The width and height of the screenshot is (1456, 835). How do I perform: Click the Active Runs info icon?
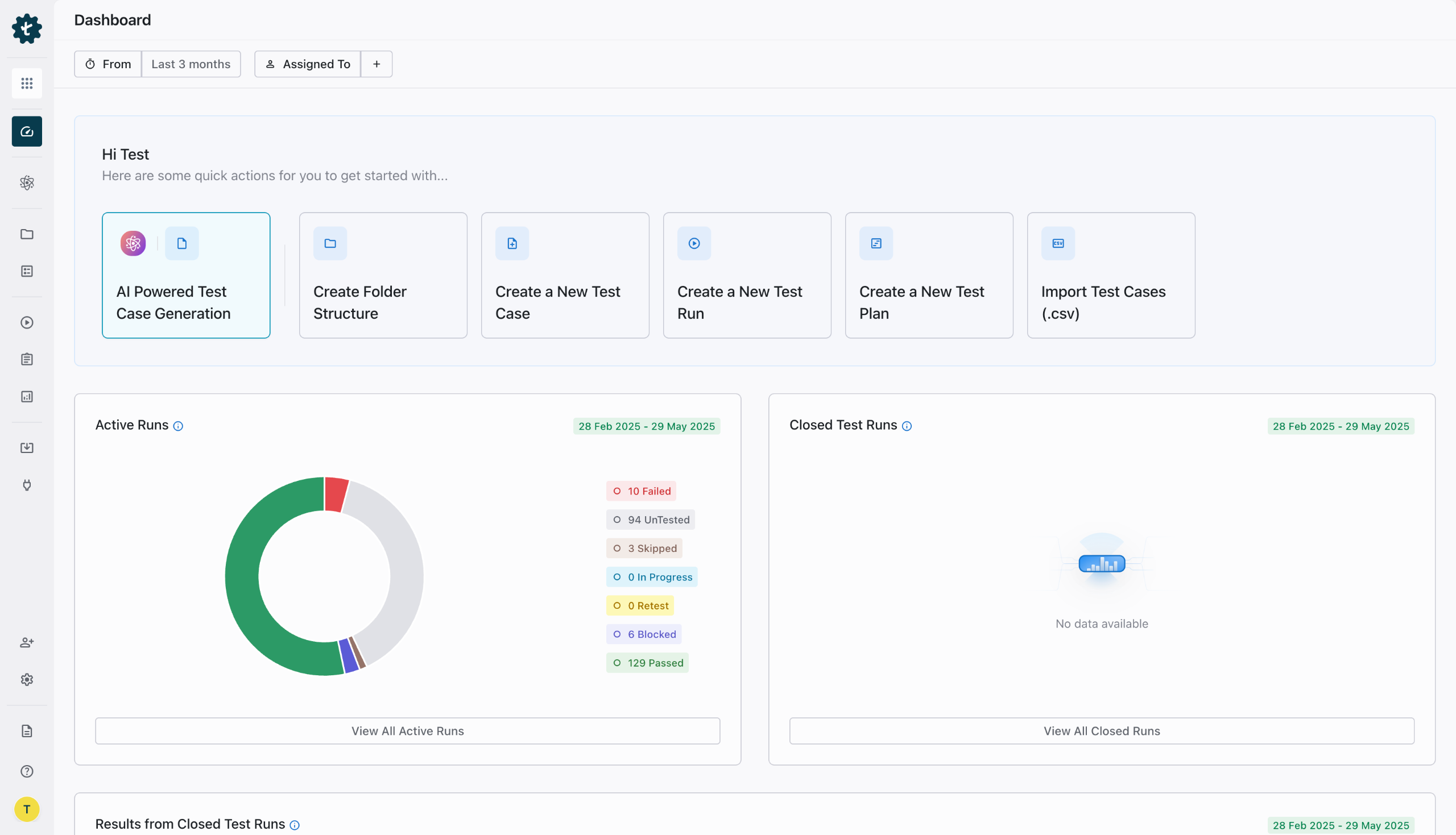tap(178, 426)
